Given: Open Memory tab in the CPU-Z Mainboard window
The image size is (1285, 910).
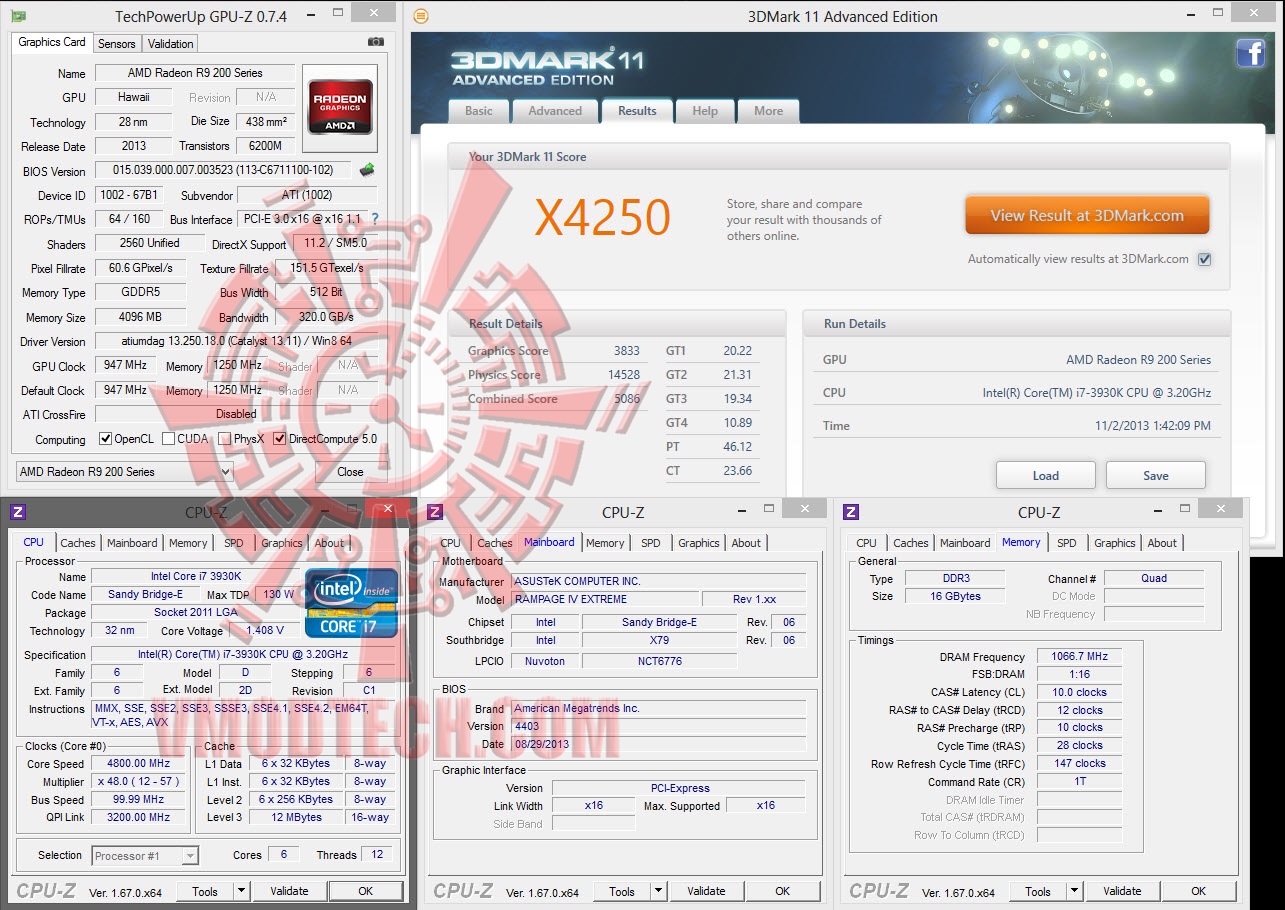Looking at the screenshot, I should pos(605,543).
